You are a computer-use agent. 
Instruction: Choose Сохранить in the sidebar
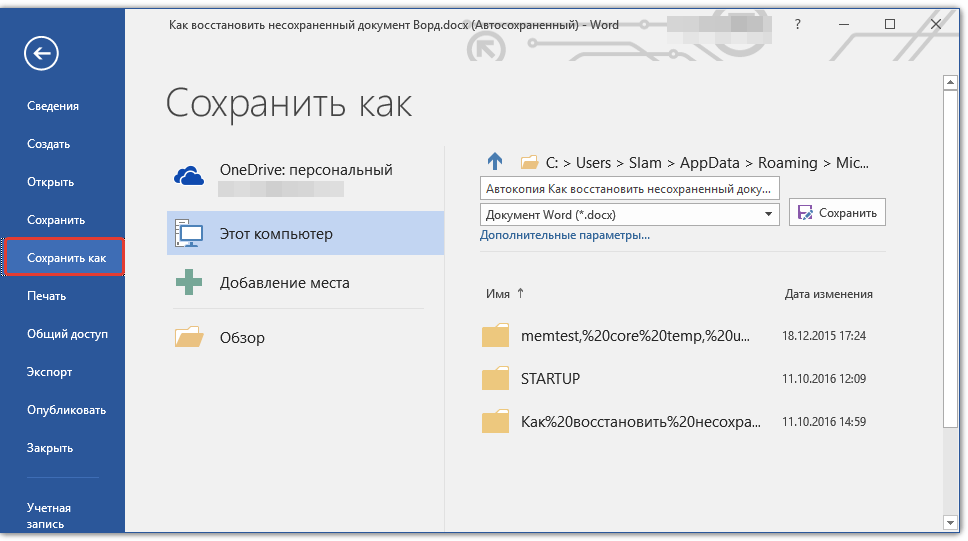click(56, 220)
